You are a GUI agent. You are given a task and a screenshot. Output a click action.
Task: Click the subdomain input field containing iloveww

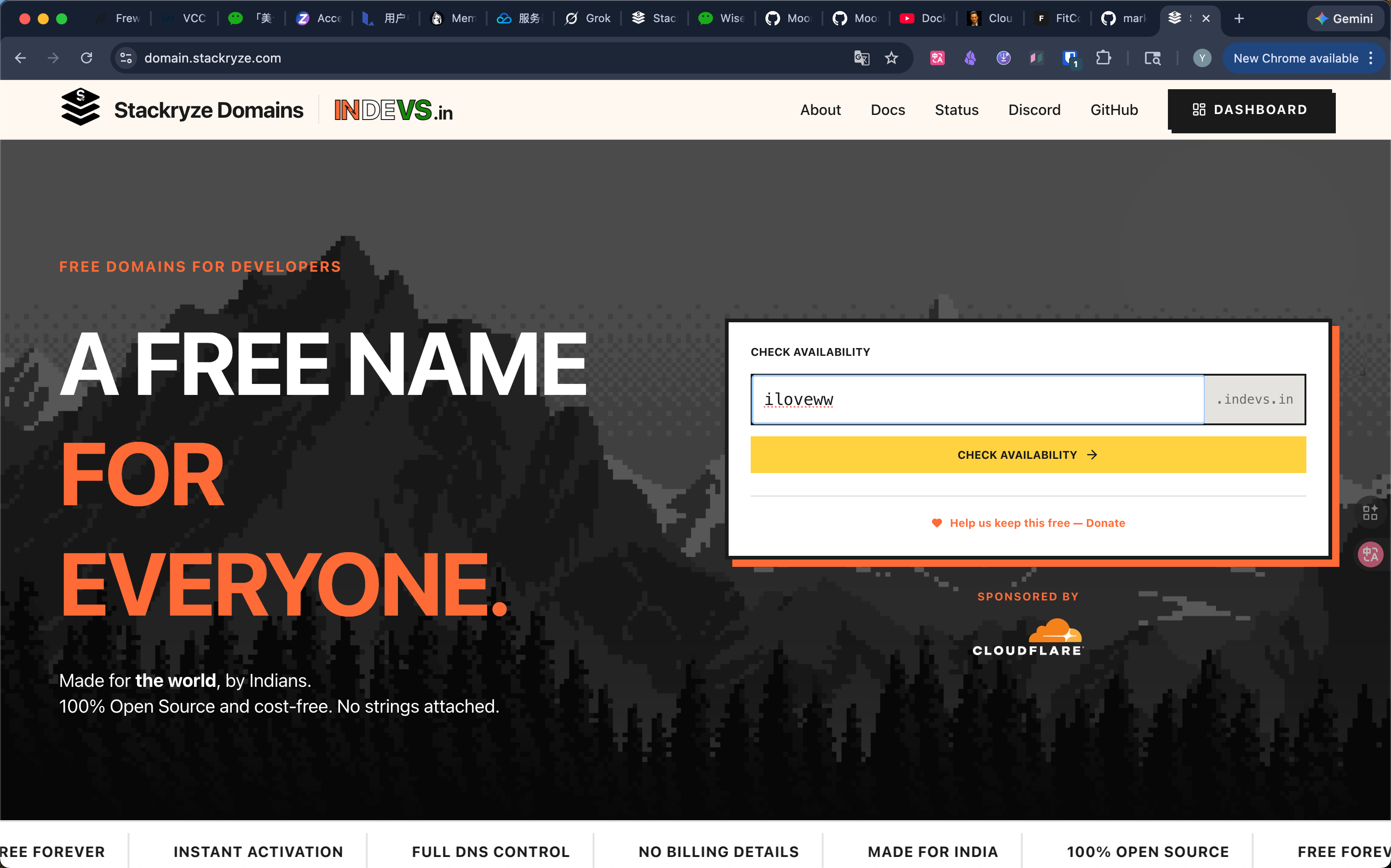(x=977, y=400)
